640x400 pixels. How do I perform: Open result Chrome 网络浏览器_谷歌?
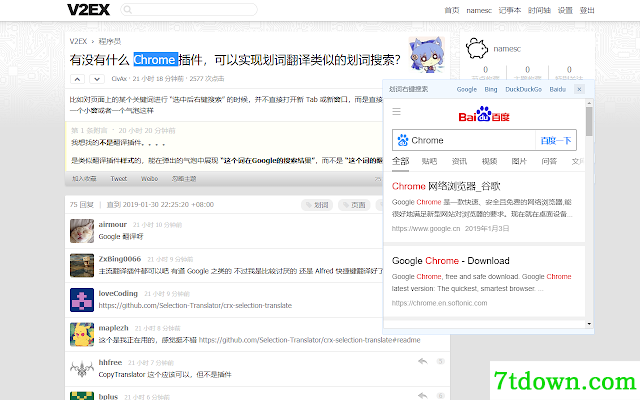(446, 187)
